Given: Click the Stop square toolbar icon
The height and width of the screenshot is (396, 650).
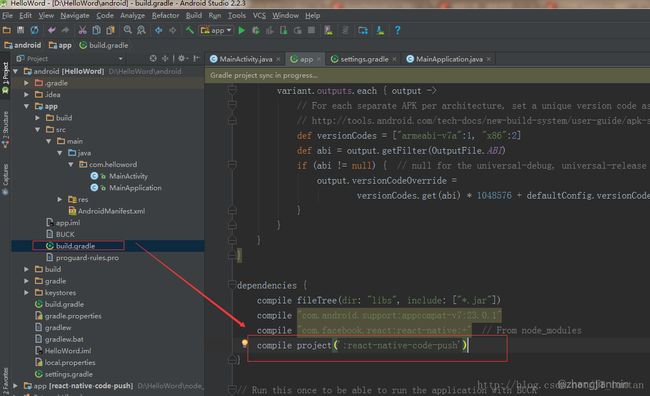Looking at the screenshot, I should pyautogui.click(x=311, y=30).
